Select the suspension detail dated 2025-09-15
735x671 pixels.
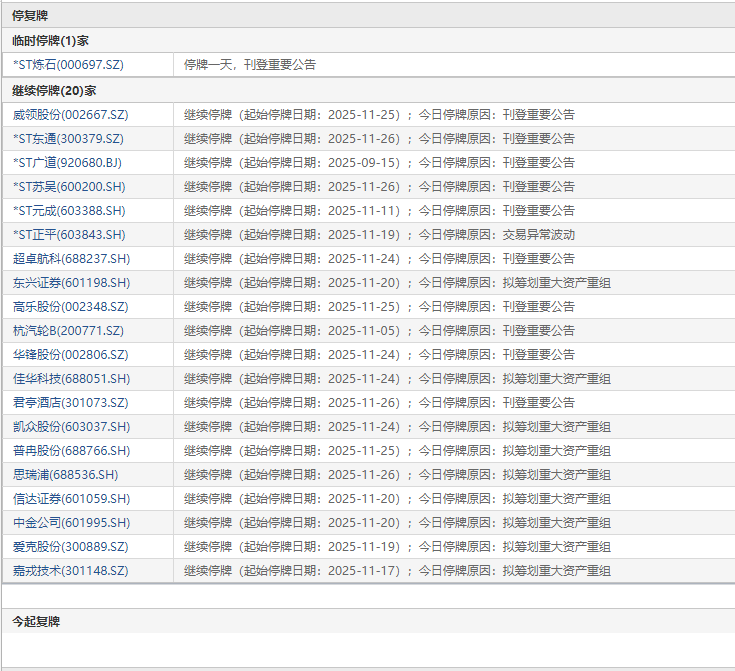[379, 163]
